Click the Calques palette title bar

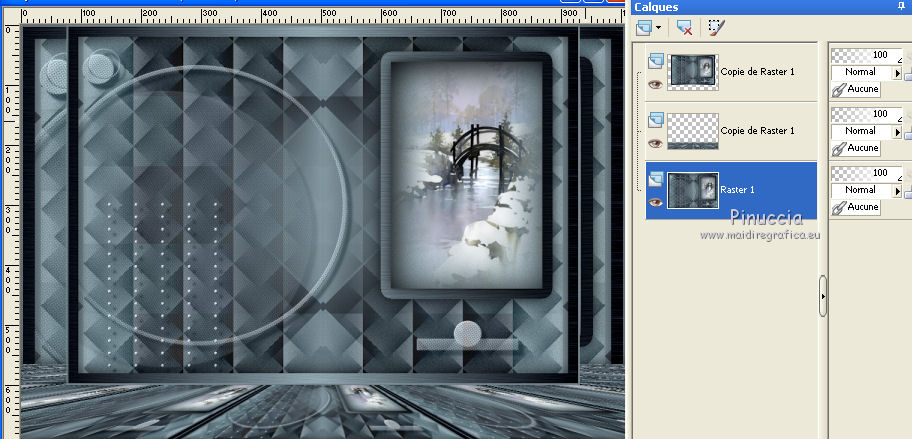(x=771, y=7)
